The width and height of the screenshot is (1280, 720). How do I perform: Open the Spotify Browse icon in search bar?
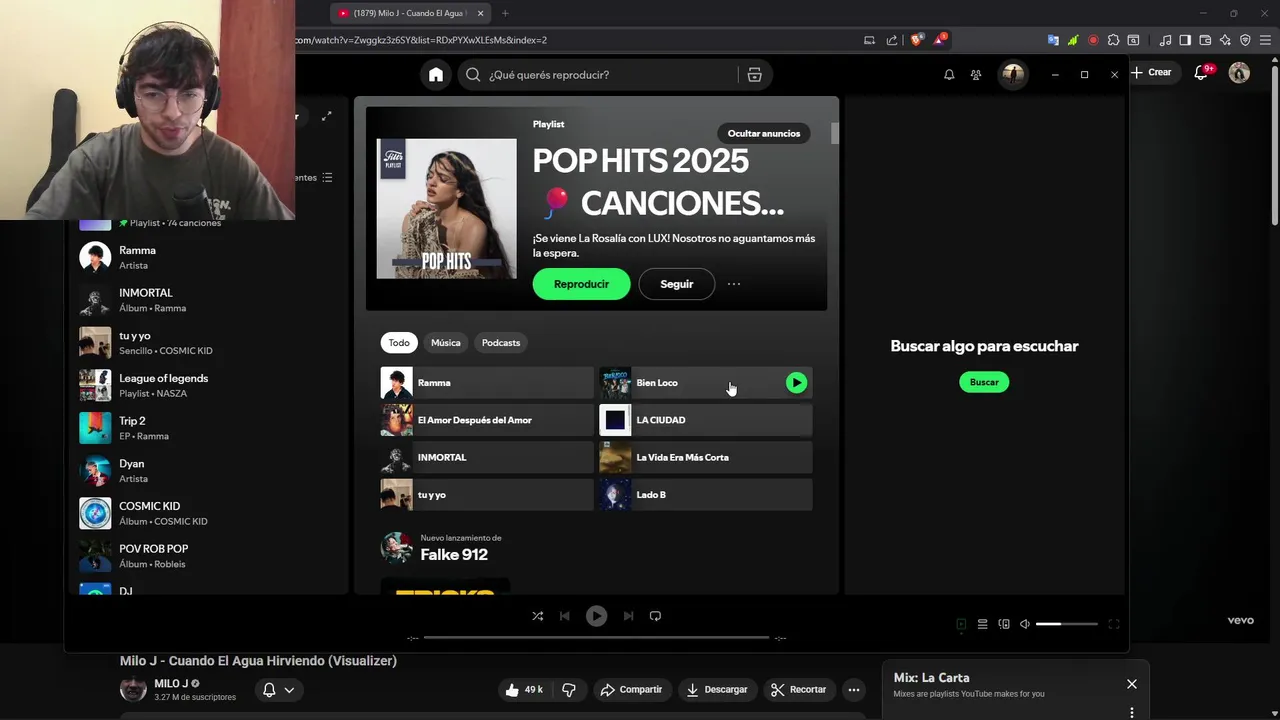755,75
